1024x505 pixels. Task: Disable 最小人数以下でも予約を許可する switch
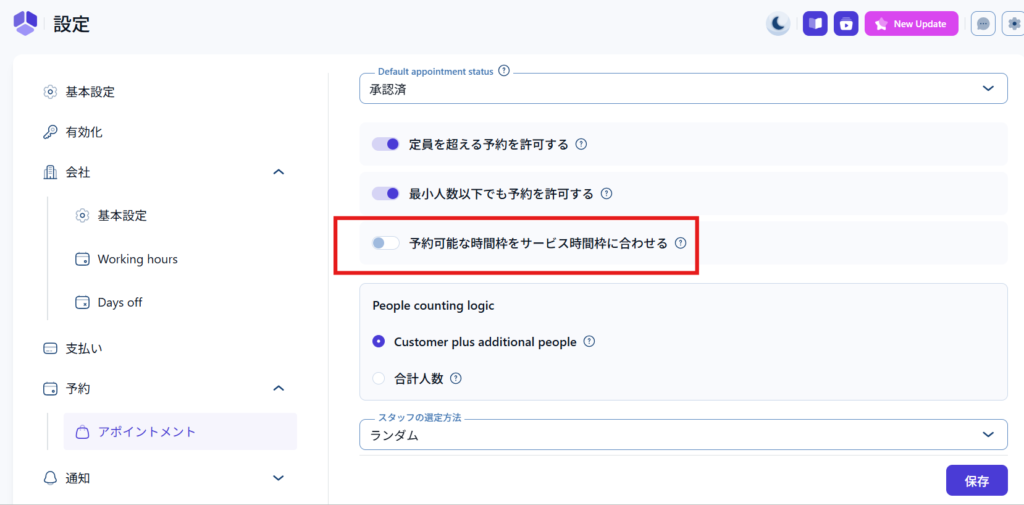pos(386,193)
